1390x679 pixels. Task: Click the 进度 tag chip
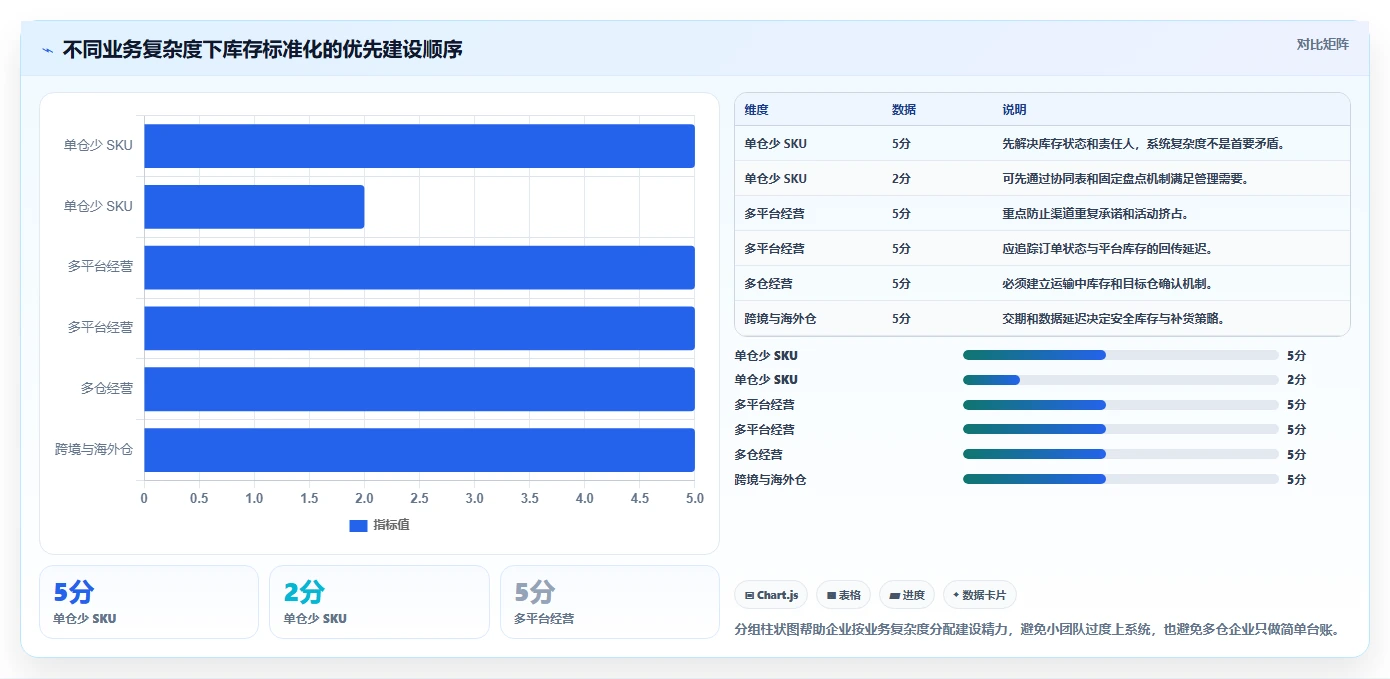(x=907, y=595)
